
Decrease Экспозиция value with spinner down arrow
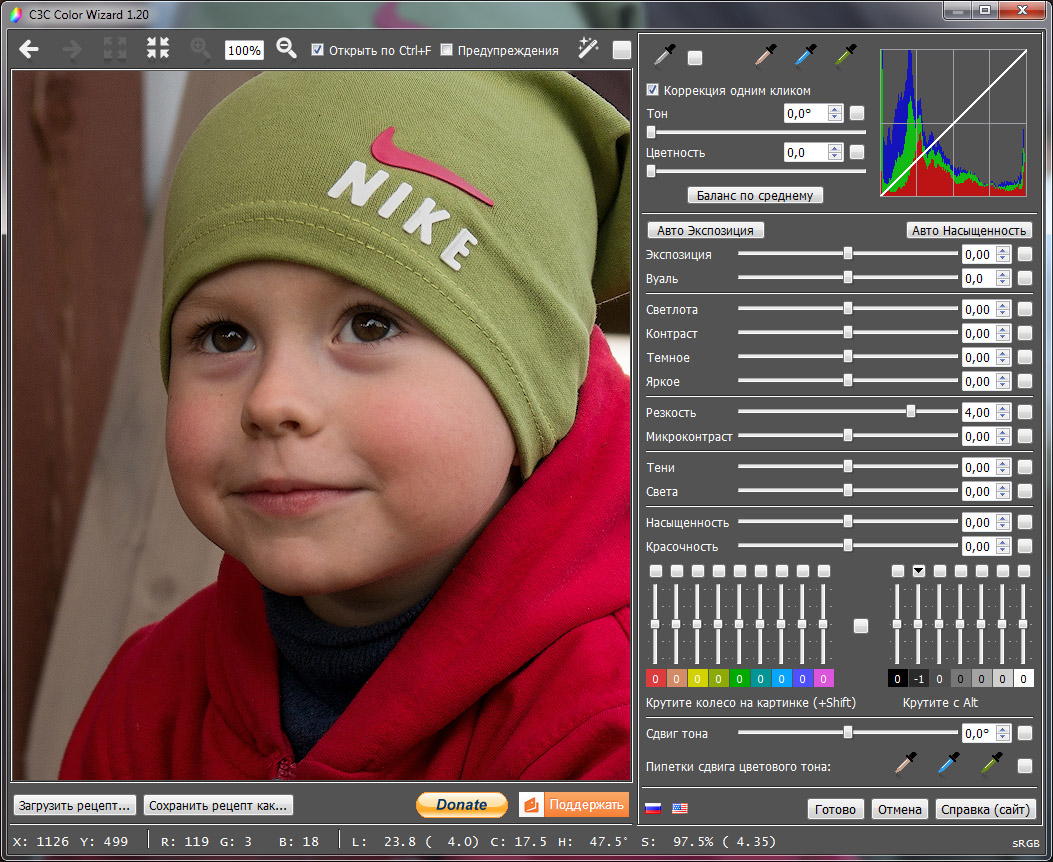pos(1004,259)
